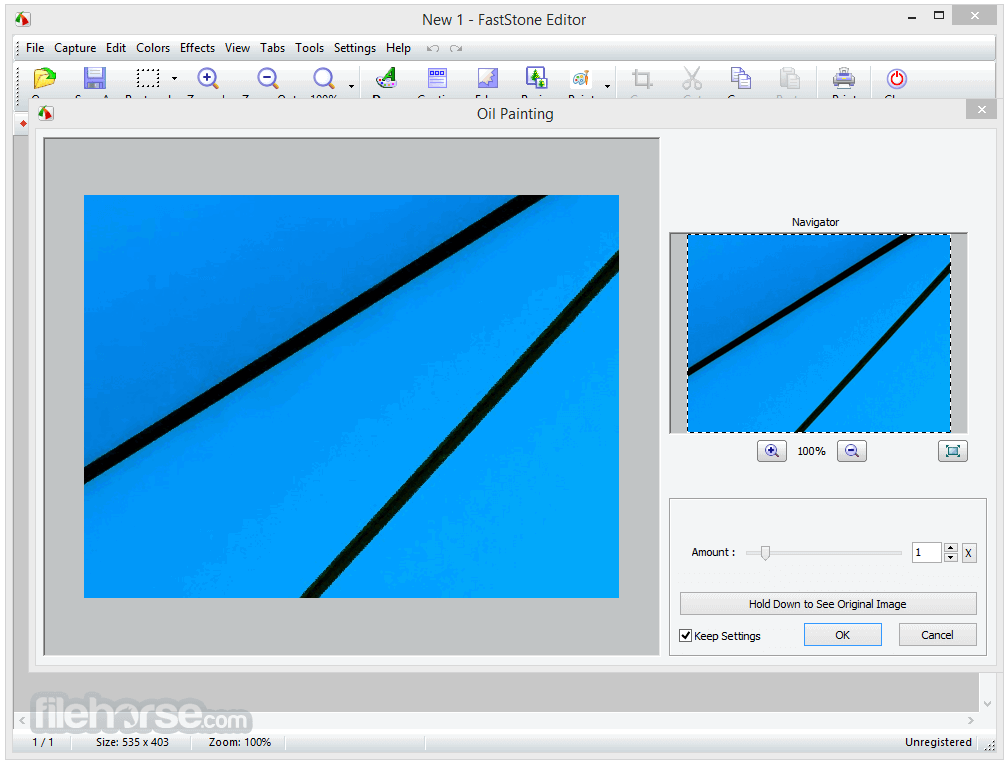Click the Open folder toolbar icon
The height and width of the screenshot is (764, 1008).
pos(45,79)
